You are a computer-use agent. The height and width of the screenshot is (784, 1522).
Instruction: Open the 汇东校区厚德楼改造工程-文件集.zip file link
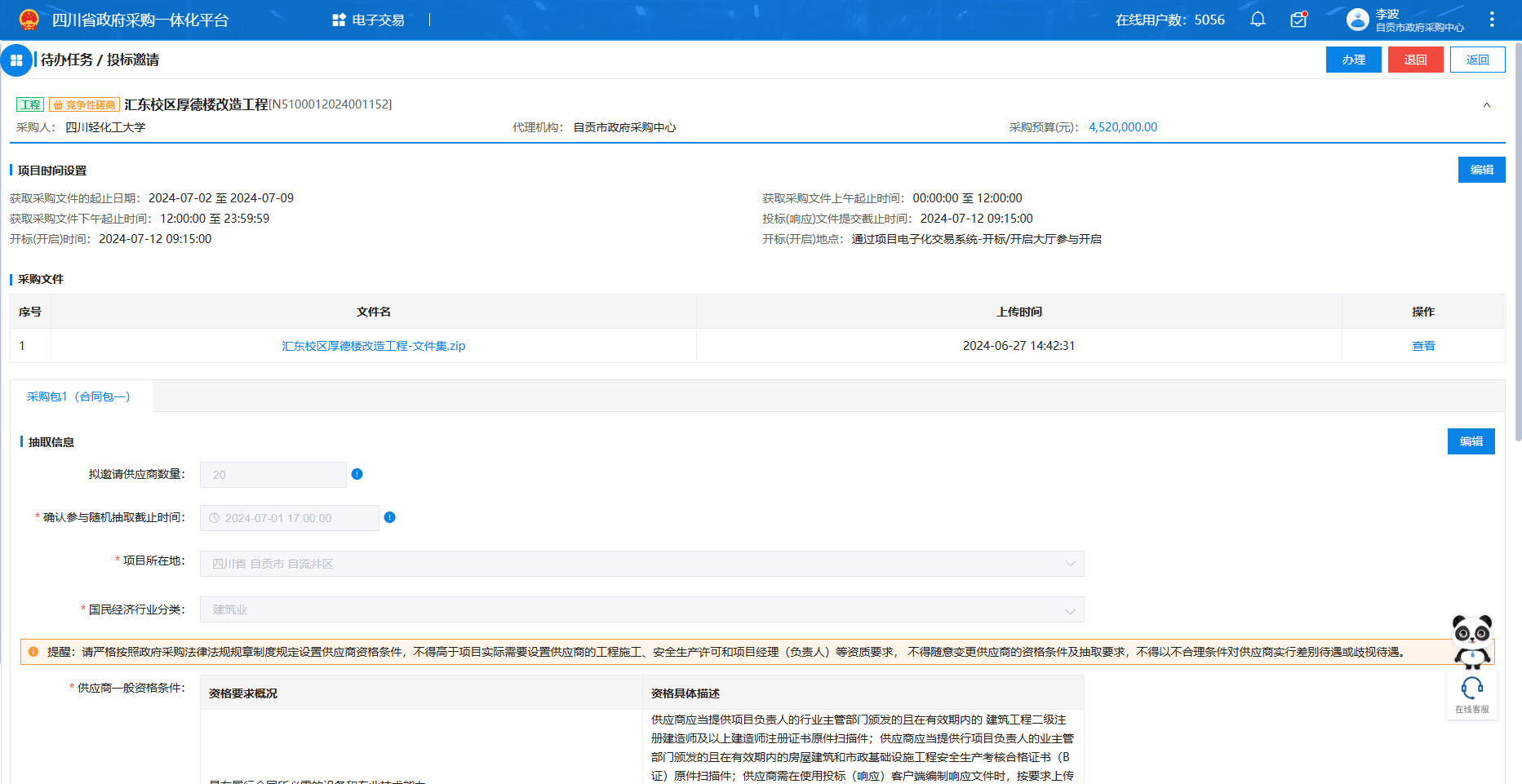[373, 346]
